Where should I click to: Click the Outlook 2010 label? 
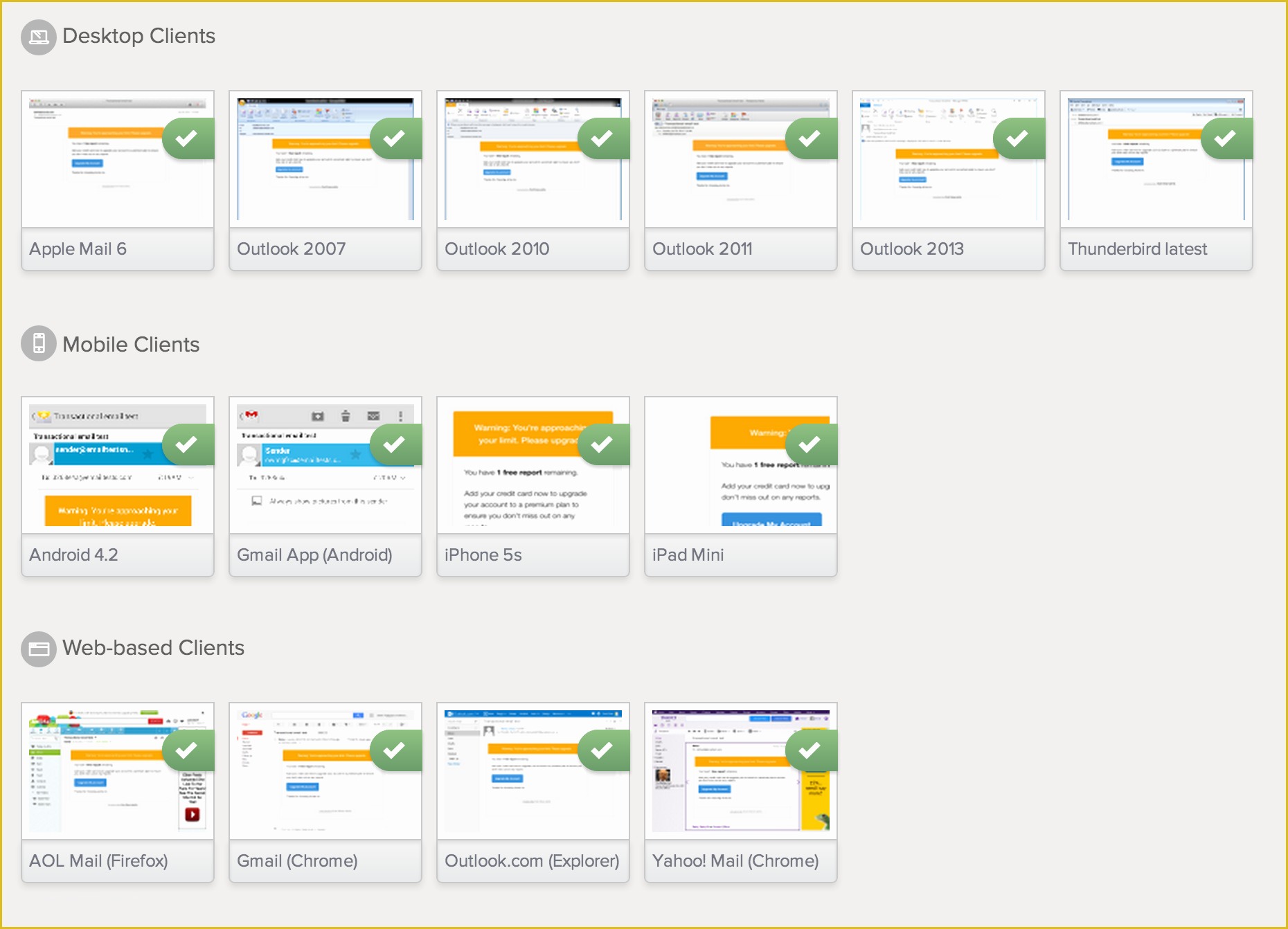(497, 249)
